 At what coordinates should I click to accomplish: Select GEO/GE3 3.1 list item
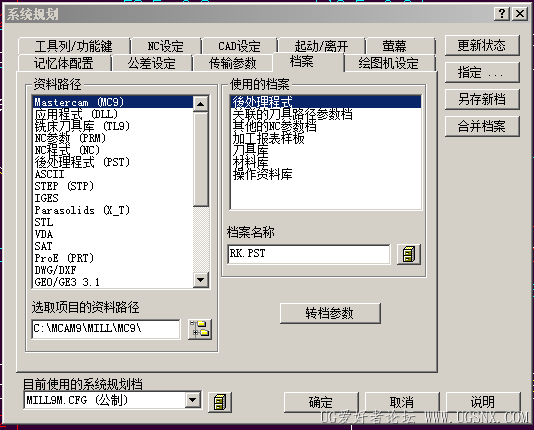point(113,282)
